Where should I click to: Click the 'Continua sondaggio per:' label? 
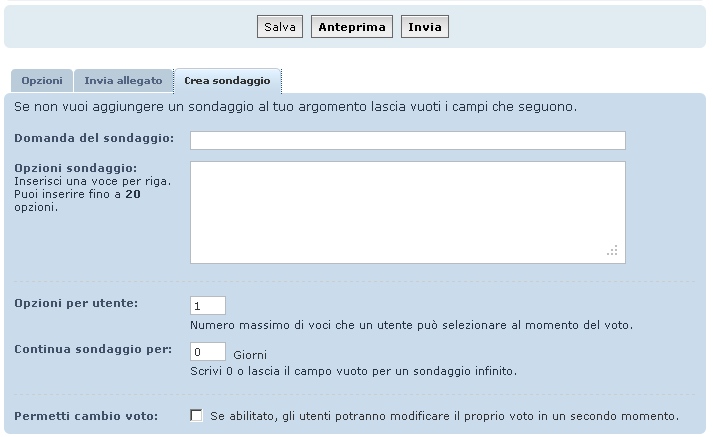coord(94,349)
